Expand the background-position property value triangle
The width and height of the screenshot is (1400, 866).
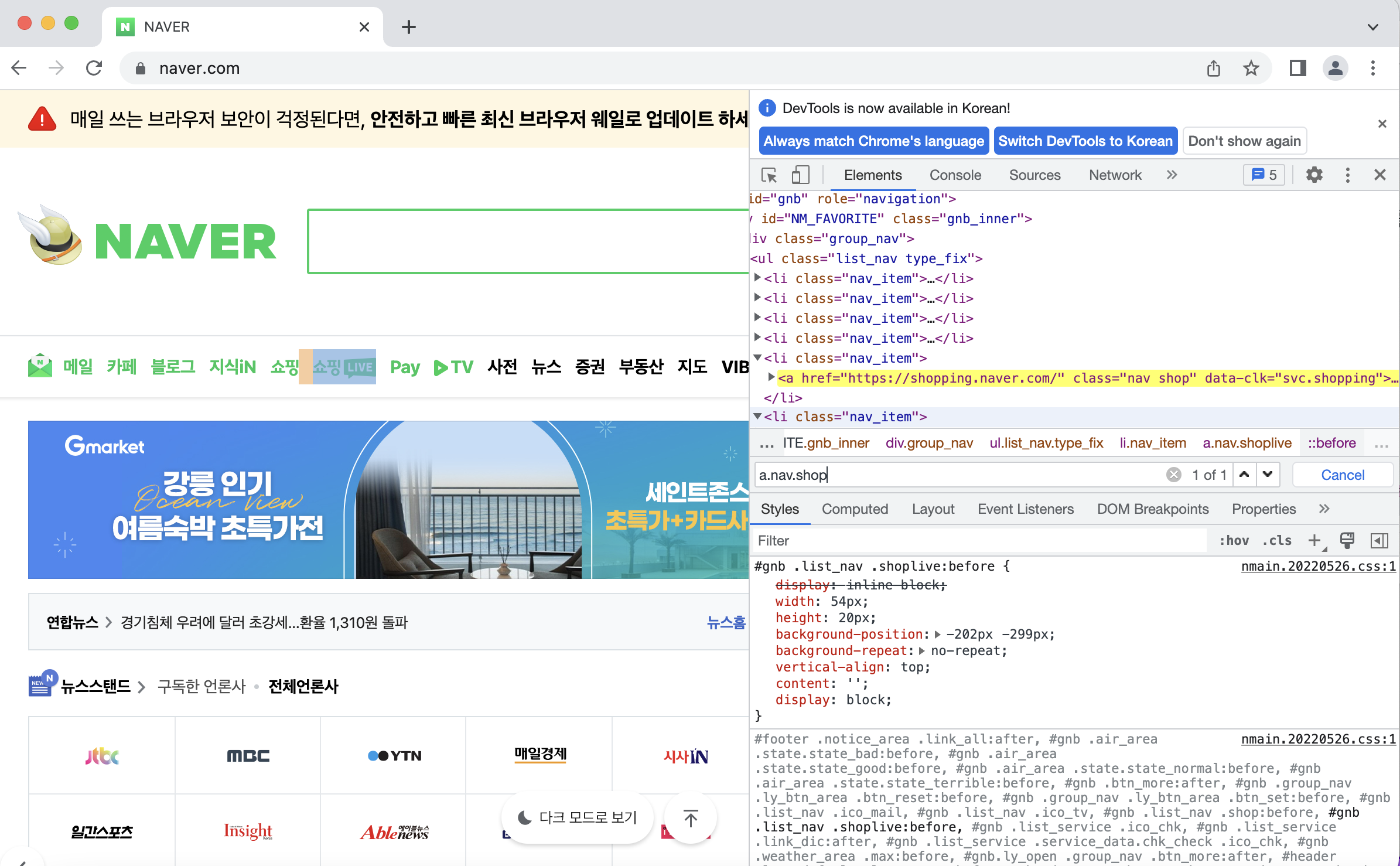[x=938, y=635]
